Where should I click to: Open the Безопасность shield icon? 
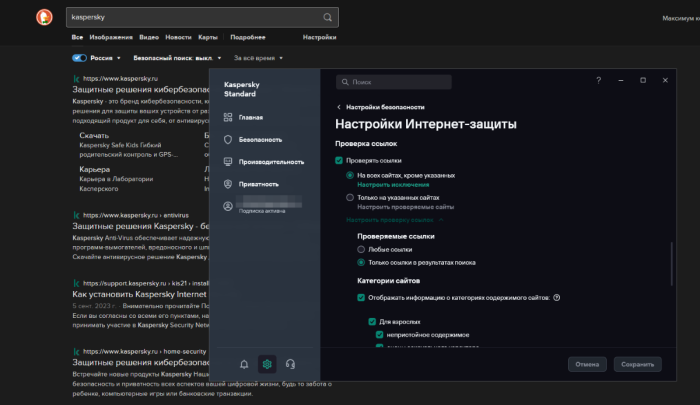point(228,139)
